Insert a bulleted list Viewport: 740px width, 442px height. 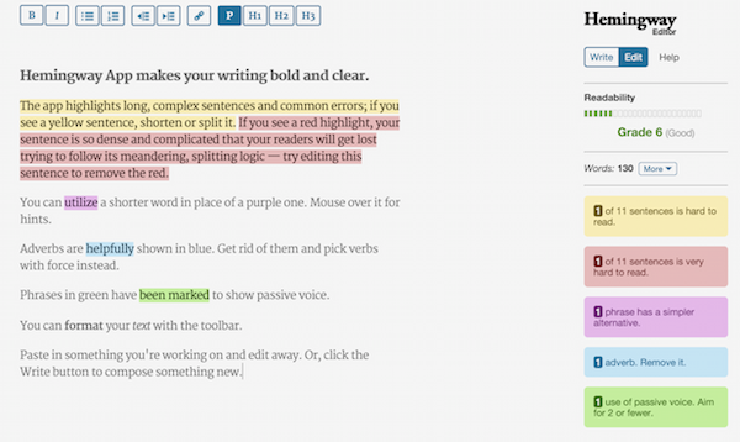(x=87, y=16)
